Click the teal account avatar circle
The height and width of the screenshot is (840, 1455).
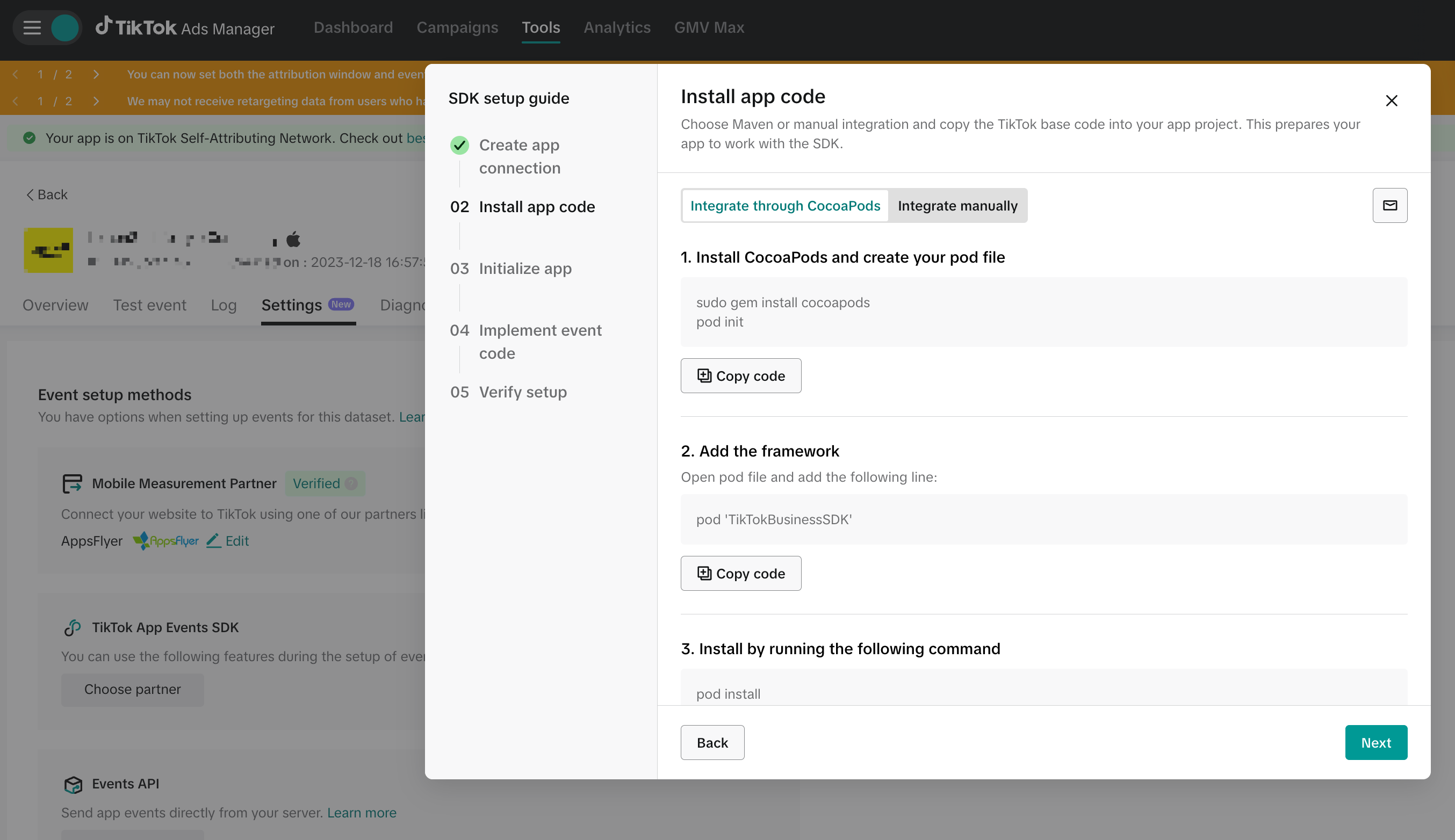tap(64, 27)
